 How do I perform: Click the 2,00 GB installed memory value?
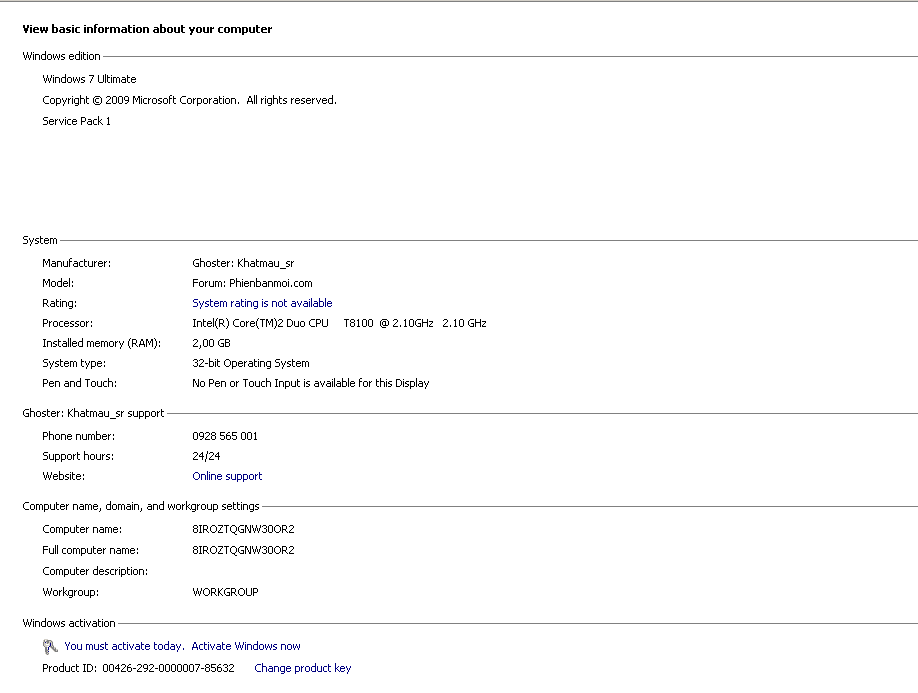pyautogui.click(x=209, y=343)
